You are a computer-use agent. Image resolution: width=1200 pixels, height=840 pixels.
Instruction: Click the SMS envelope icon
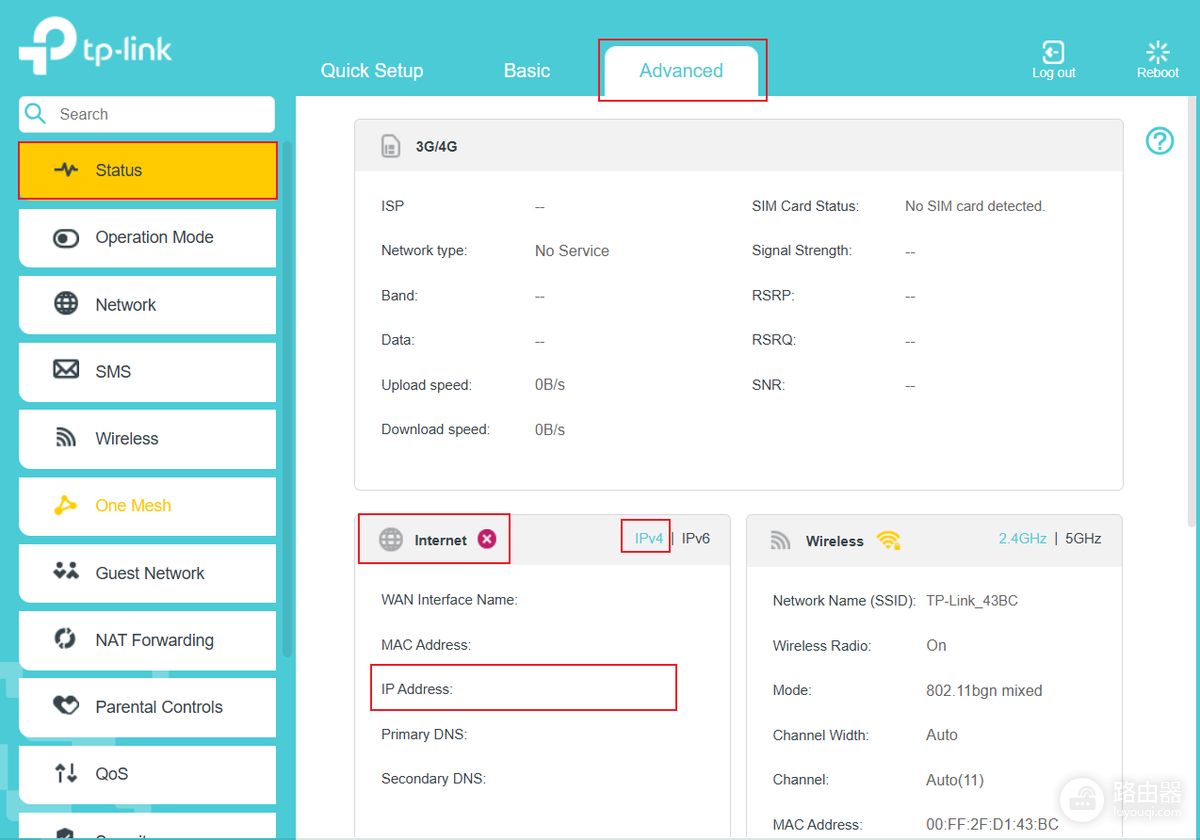pos(66,370)
